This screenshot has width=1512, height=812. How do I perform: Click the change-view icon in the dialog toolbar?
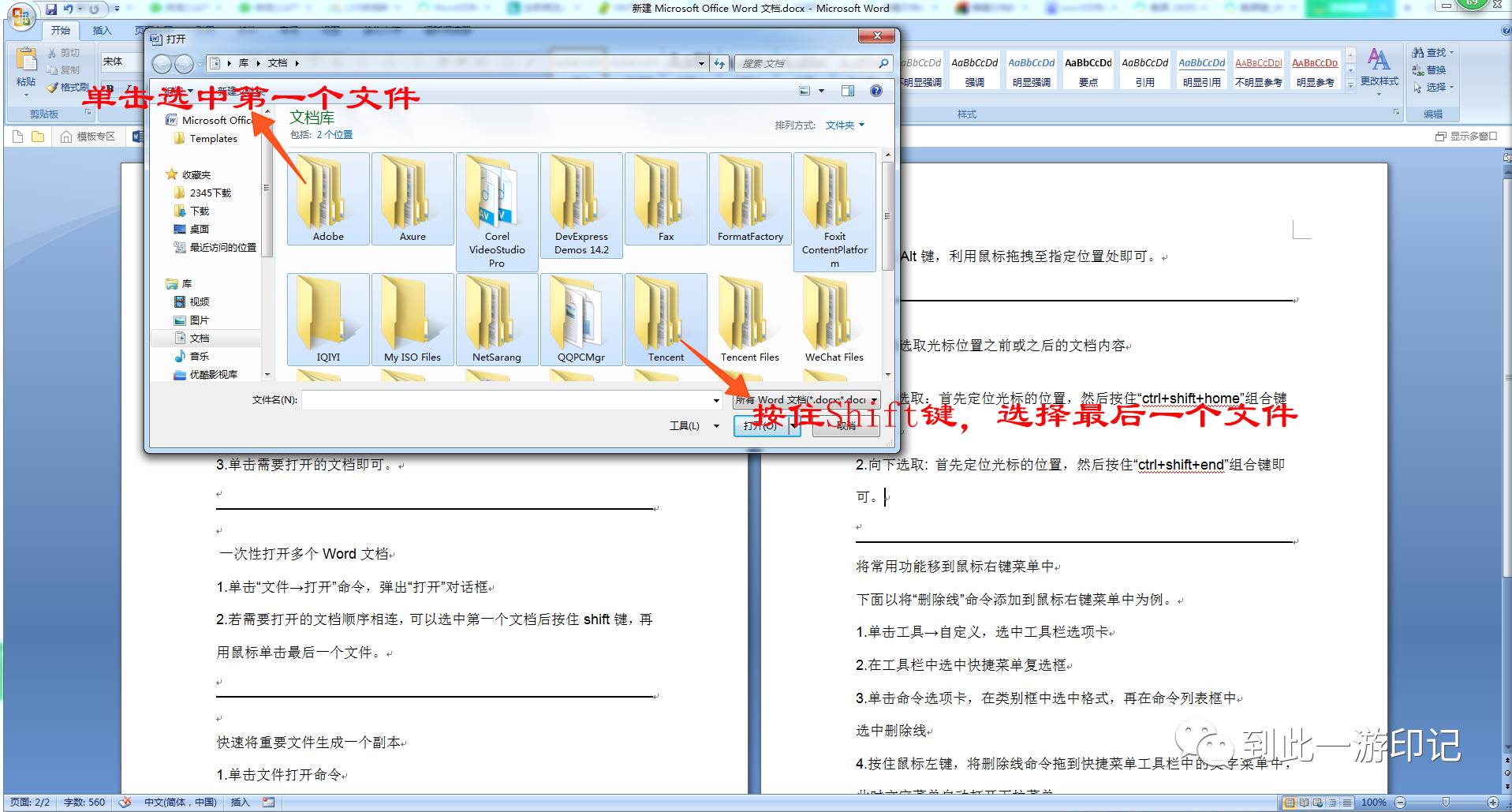[x=805, y=91]
